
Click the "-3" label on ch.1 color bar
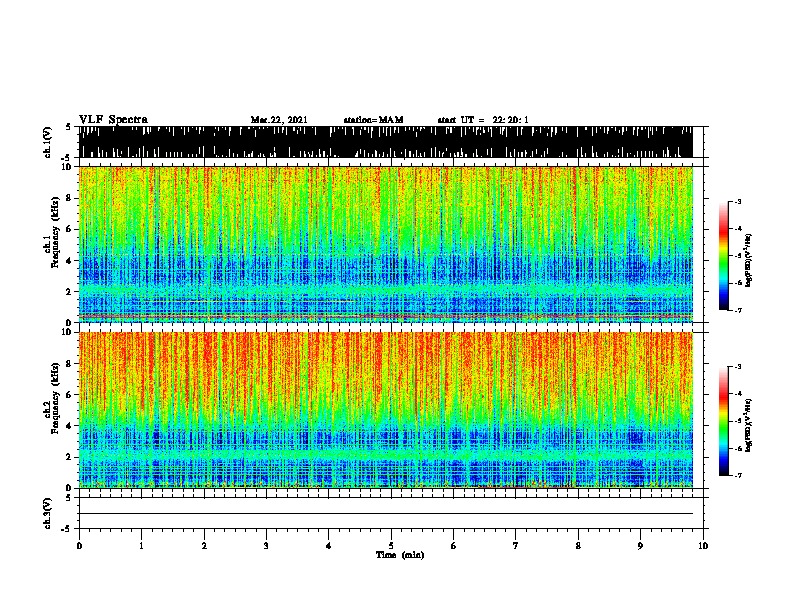[x=737, y=202]
